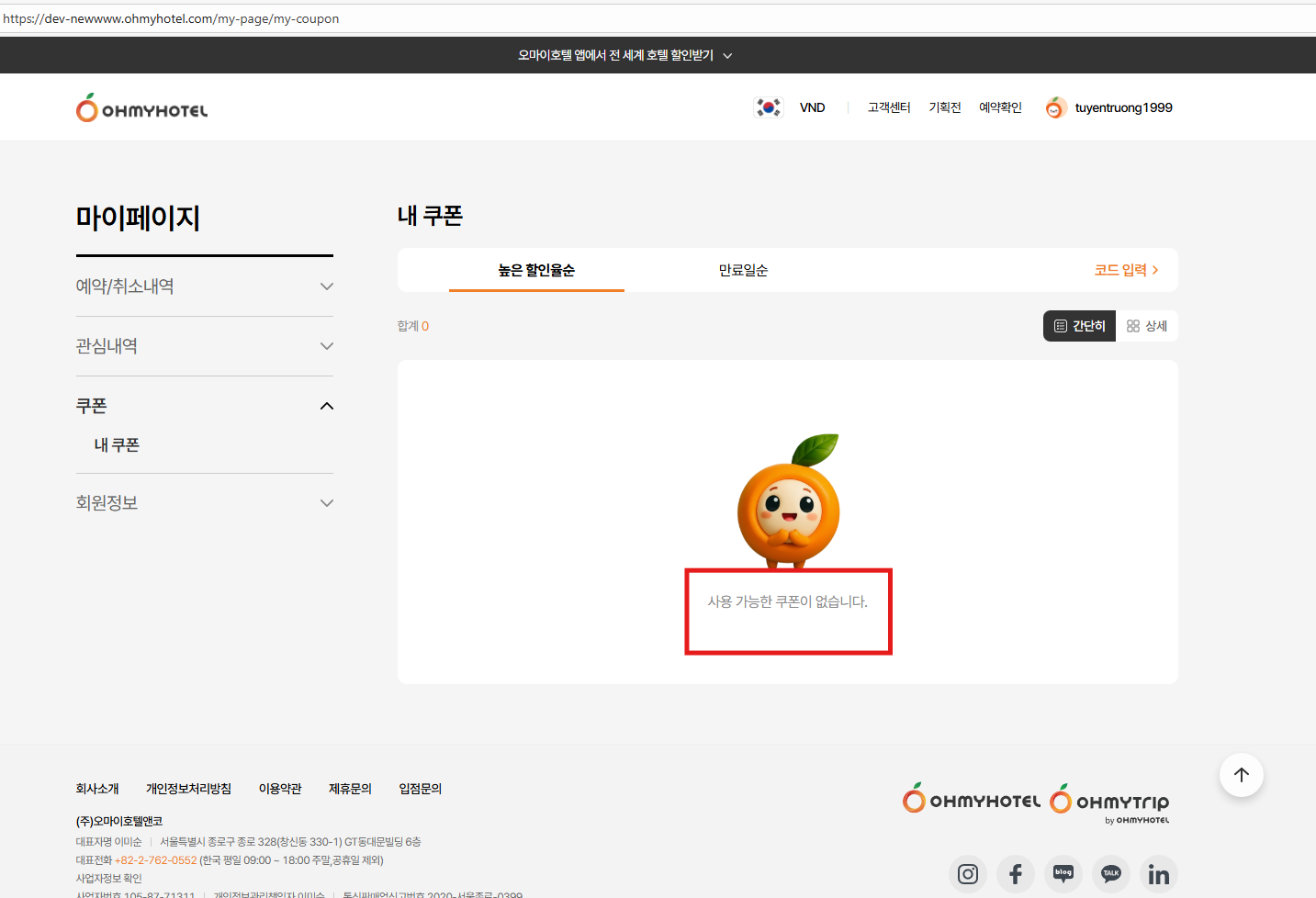Click the footer OHMYTRIP logo
1316x898 pixels.
[1109, 802]
